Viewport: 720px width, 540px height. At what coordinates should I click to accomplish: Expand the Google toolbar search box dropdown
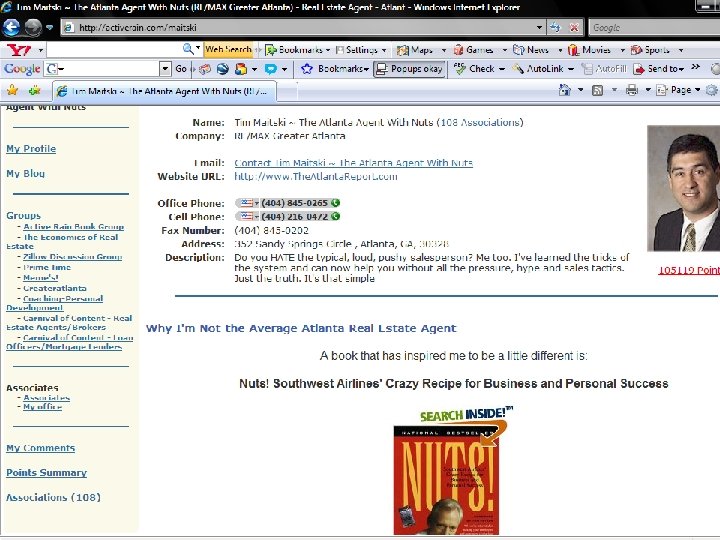[x=165, y=69]
